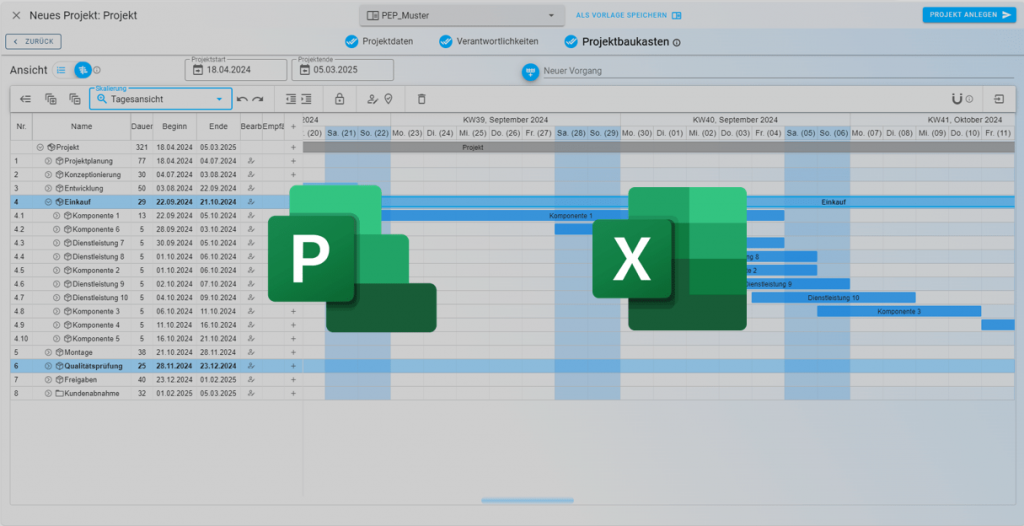Click the Neuer Vorgang input field

tap(776, 71)
